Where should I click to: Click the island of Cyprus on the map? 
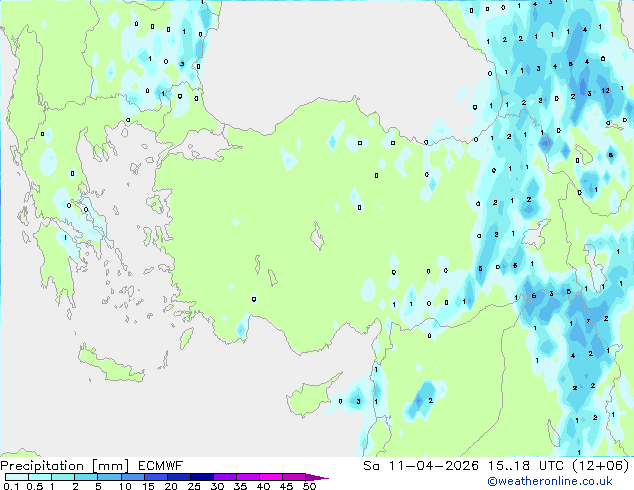point(309,398)
